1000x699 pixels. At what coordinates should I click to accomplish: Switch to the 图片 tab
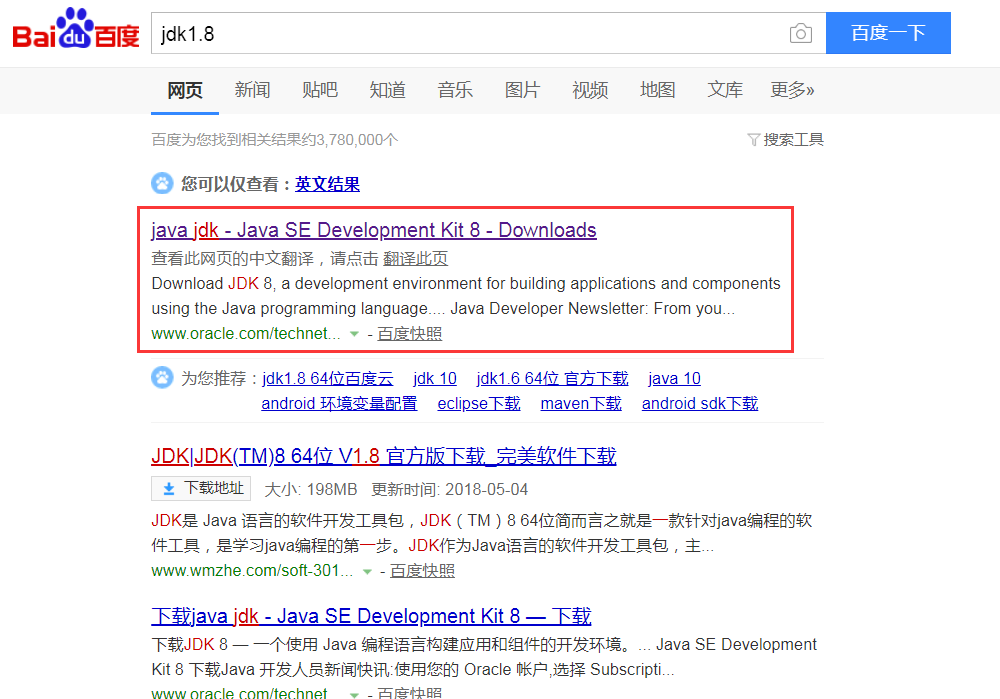(523, 90)
